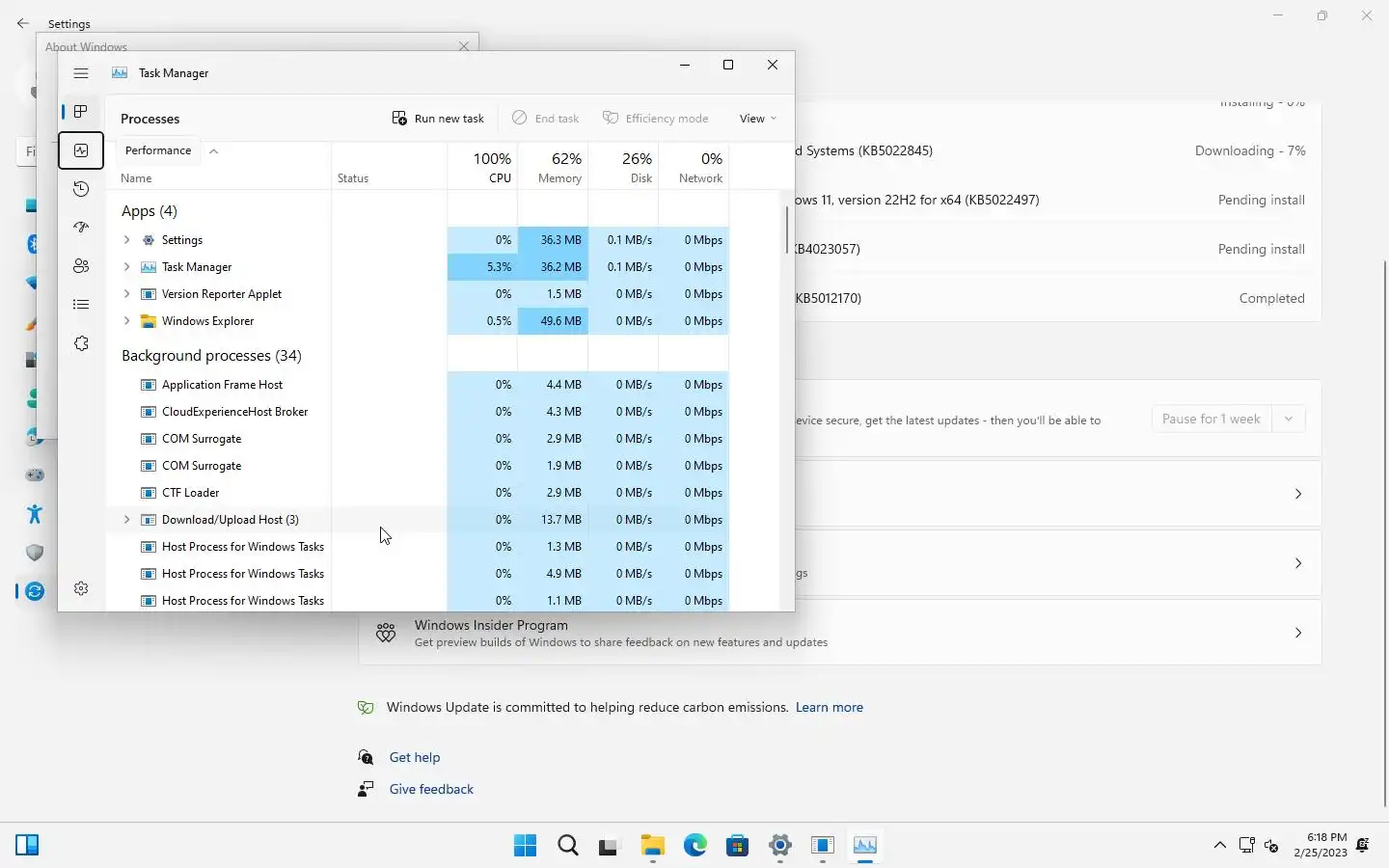1389x868 pixels.
Task: Open Windows Insider Program settings
Action: pyautogui.click(x=839, y=634)
